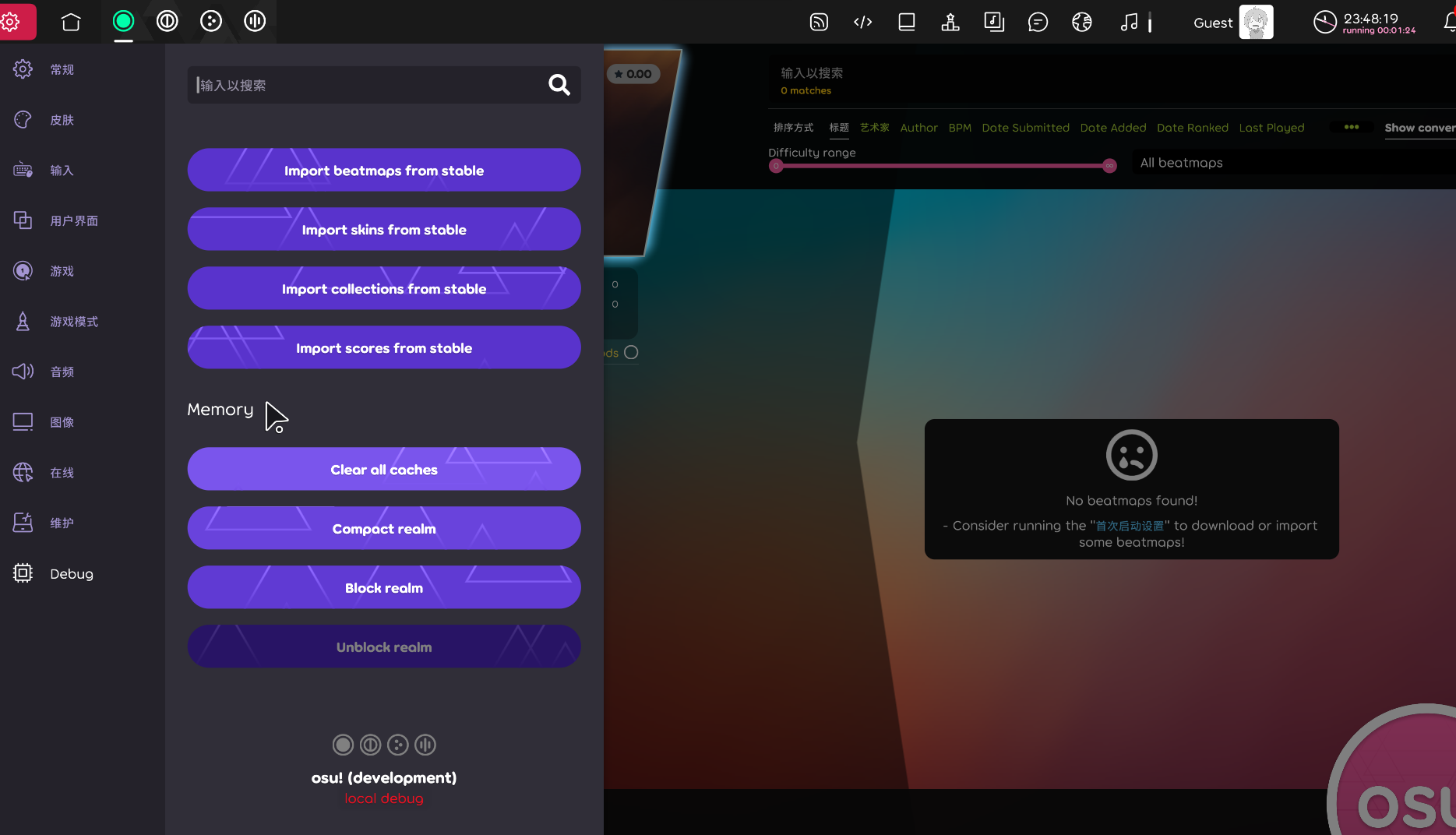This screenshot has width=1456, height=835.
Task: Open the social globe icon
Action: point(1082,22)
